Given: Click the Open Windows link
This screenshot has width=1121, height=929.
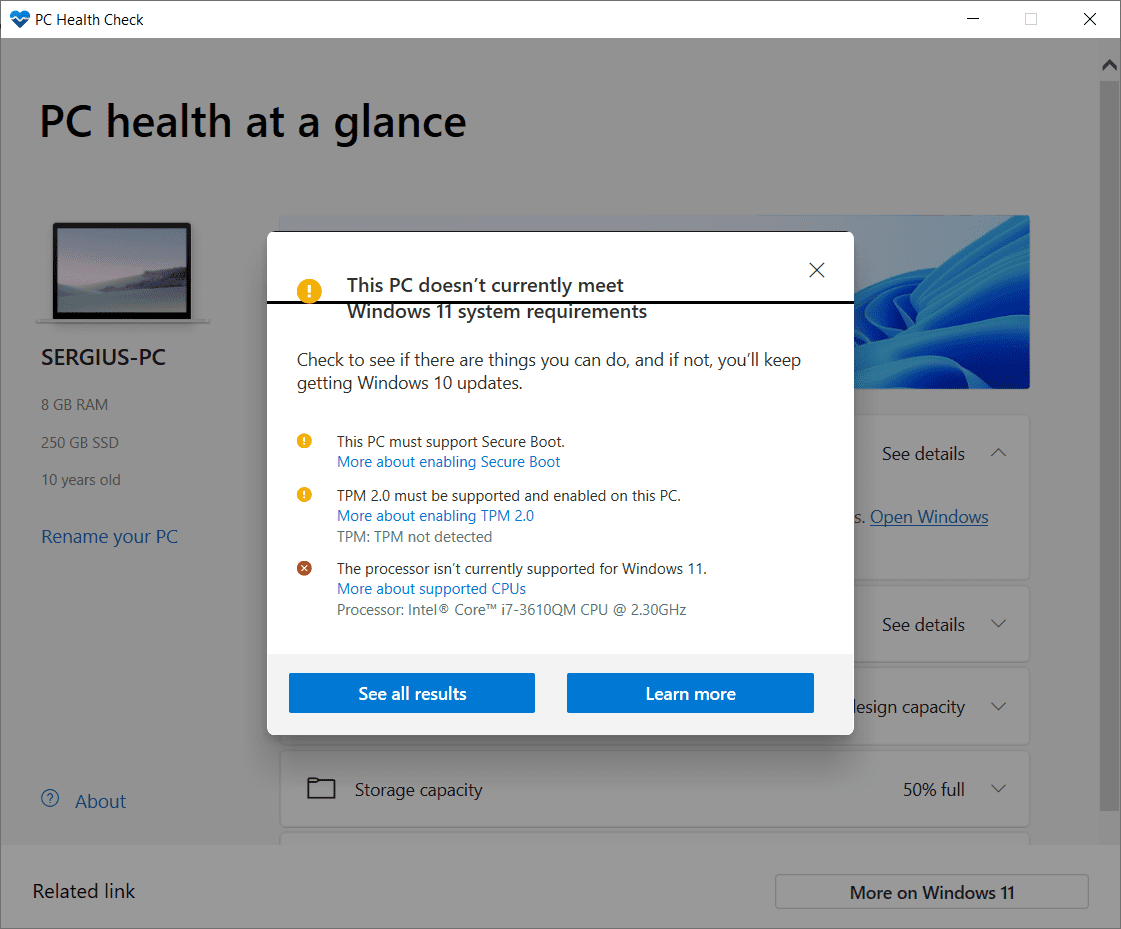Looking at the screenshot, I should coord(929,517).
